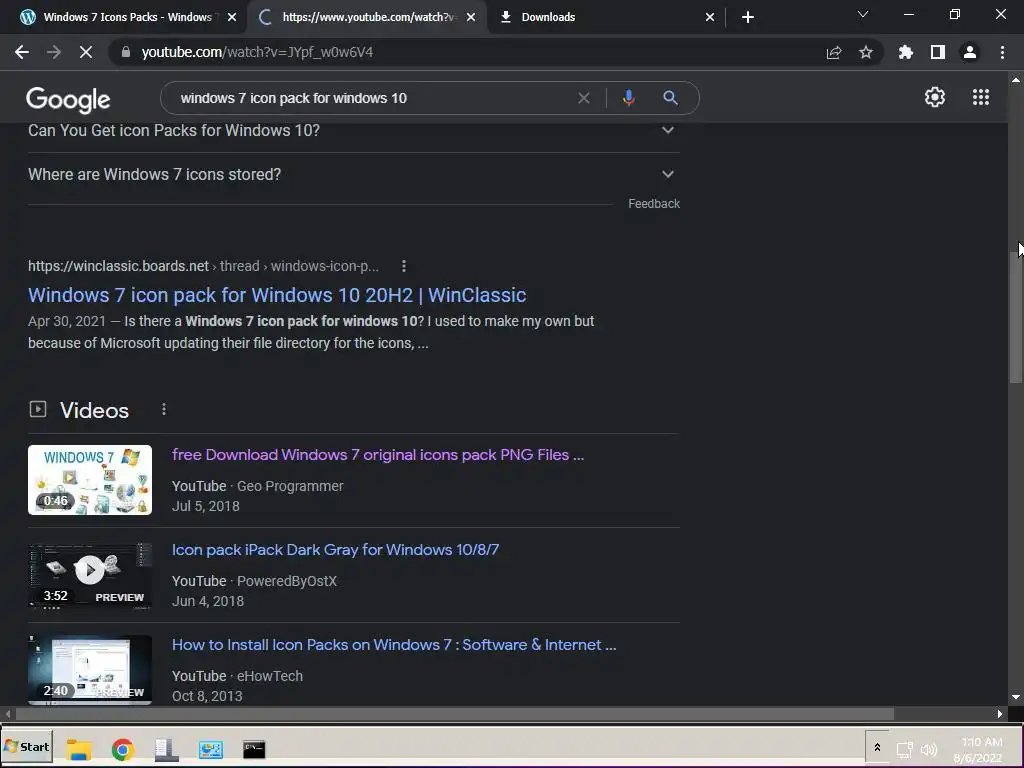Close the Downloads tab

710,17
